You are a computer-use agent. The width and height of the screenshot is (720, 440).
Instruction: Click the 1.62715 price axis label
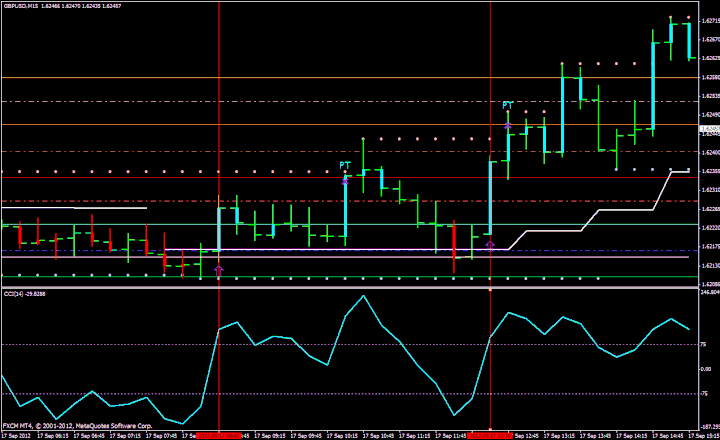point(710,21)
